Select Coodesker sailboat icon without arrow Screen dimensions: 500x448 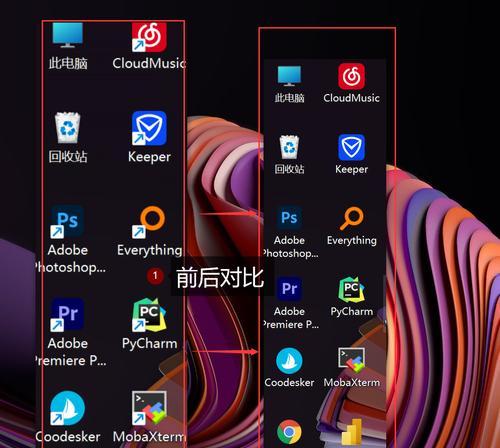289,361
